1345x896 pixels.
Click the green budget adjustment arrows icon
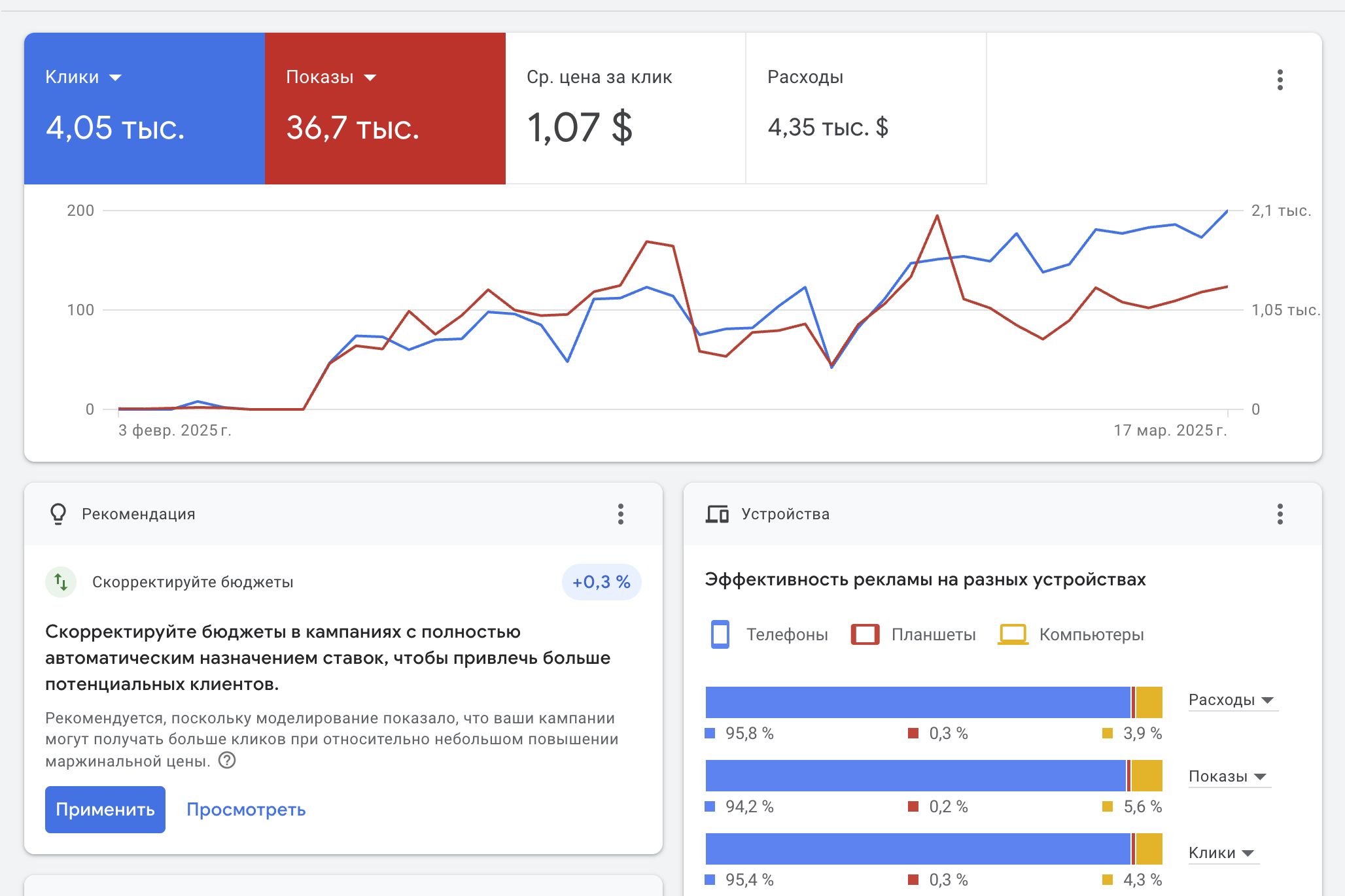[x=60, y=581]
